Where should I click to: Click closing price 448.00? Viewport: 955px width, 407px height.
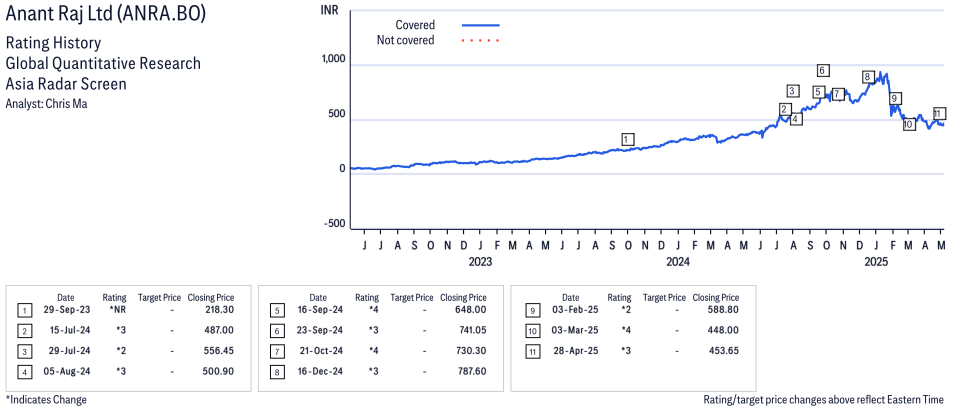pos(724,330)
